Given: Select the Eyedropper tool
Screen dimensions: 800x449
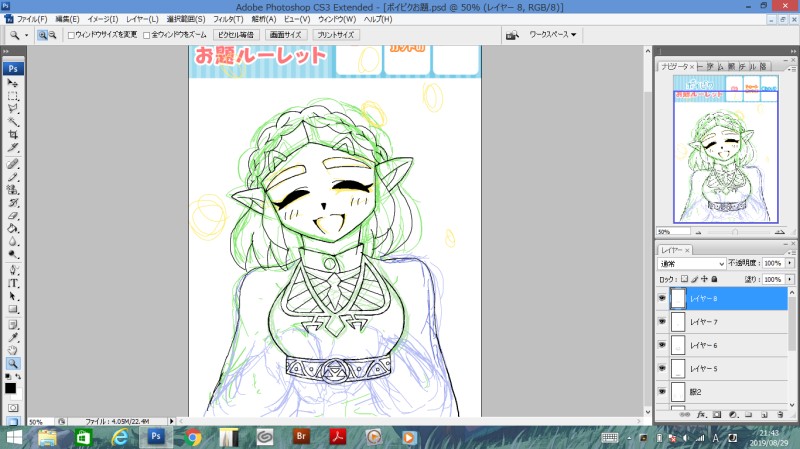Looking at the screenshot, I should click(x=13, y=337).
